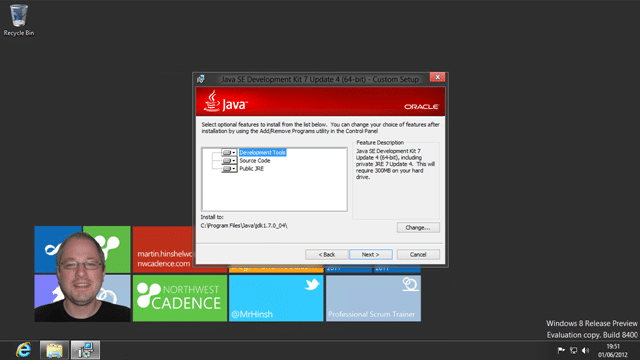Launch Internet Explorer from the taskbar
Viewport: 640px width, 360px height.
click(23, 350)
